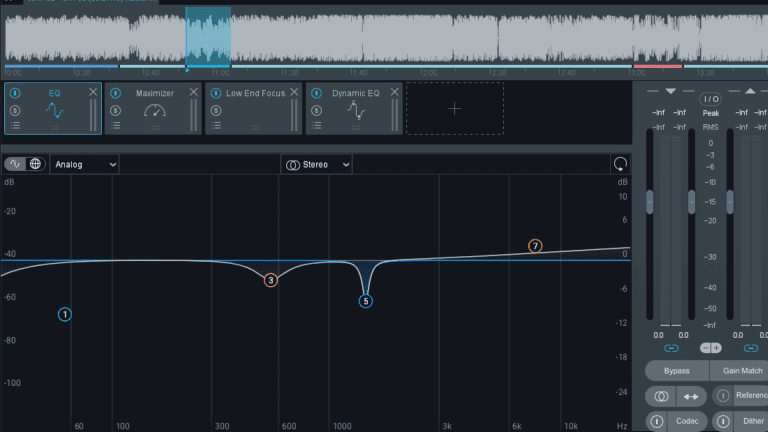
Task: Click the I/O meter button
Action: coord(710,99)
